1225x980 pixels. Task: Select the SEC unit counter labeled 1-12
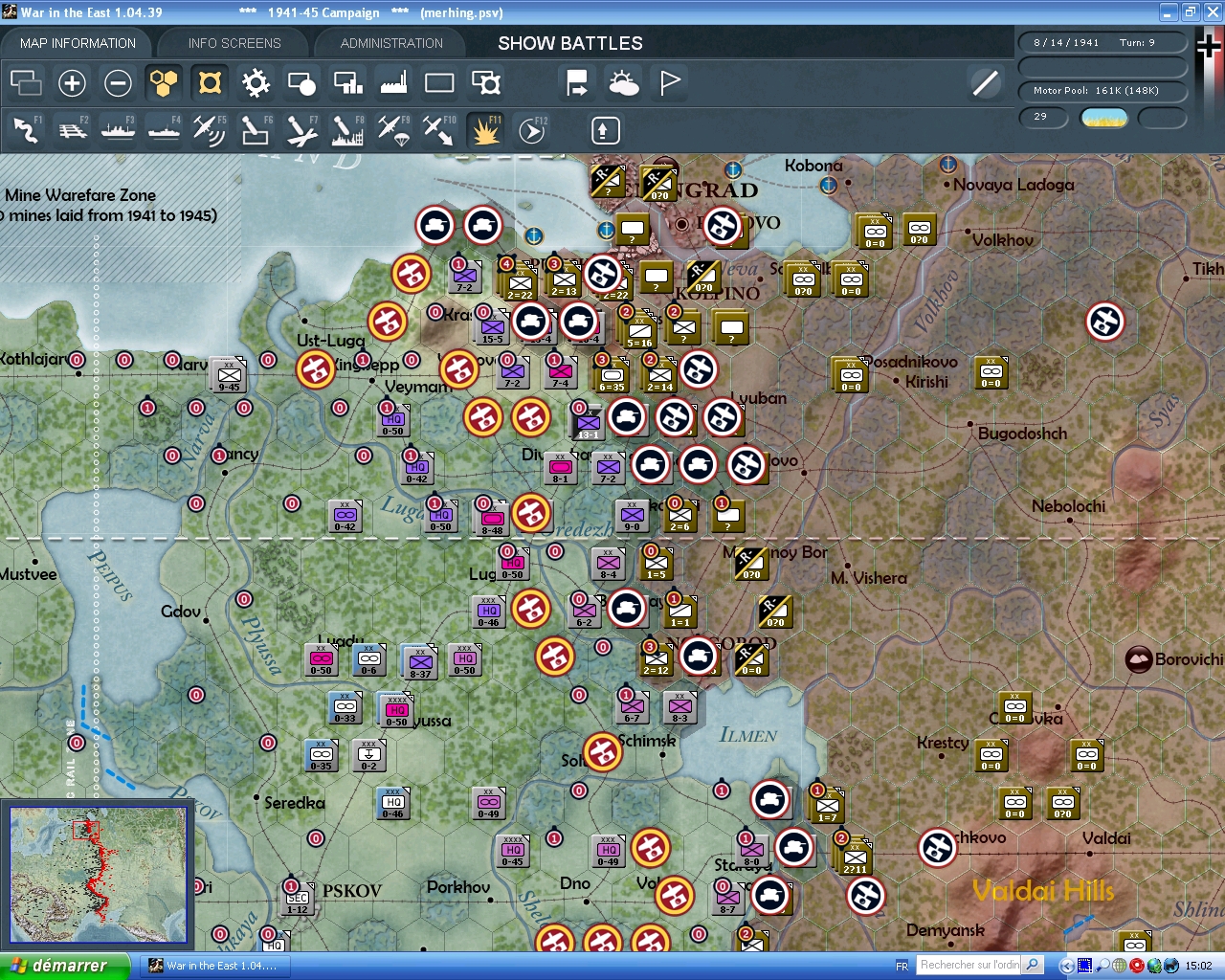[x=298, y=898]
